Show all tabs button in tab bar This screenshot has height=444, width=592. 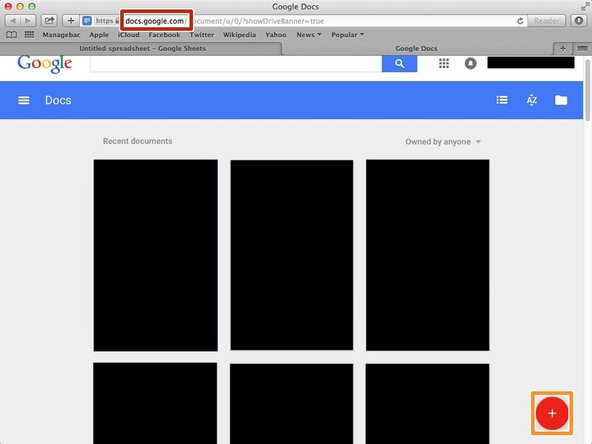pyautogui.click(x=582, y=48)
